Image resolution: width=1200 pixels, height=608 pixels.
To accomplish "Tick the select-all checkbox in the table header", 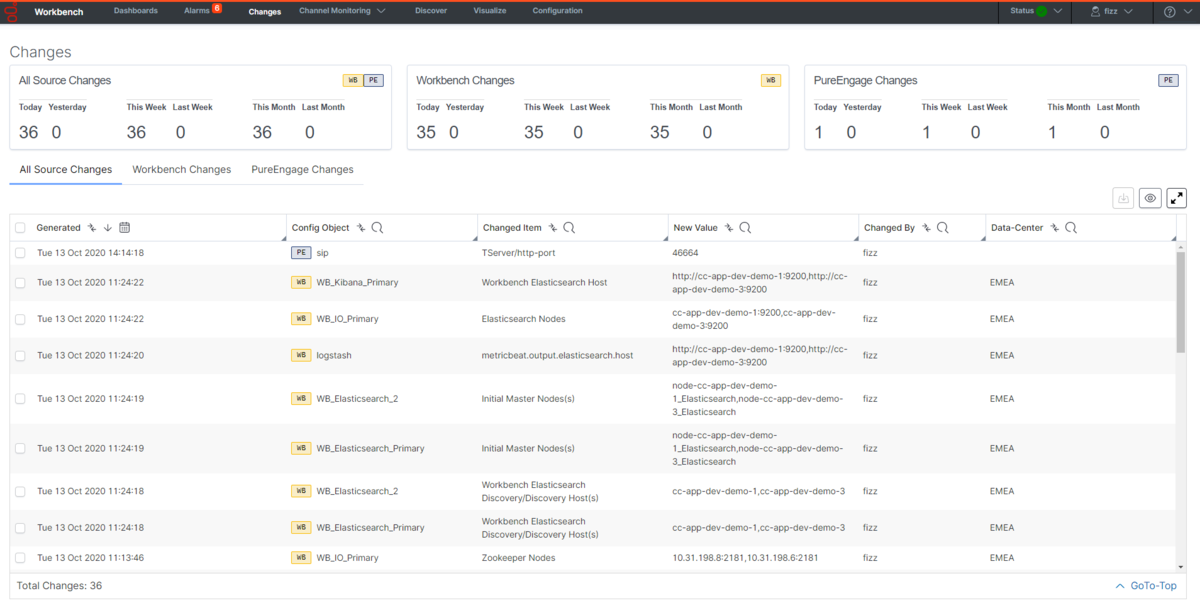I will point(21,228).
